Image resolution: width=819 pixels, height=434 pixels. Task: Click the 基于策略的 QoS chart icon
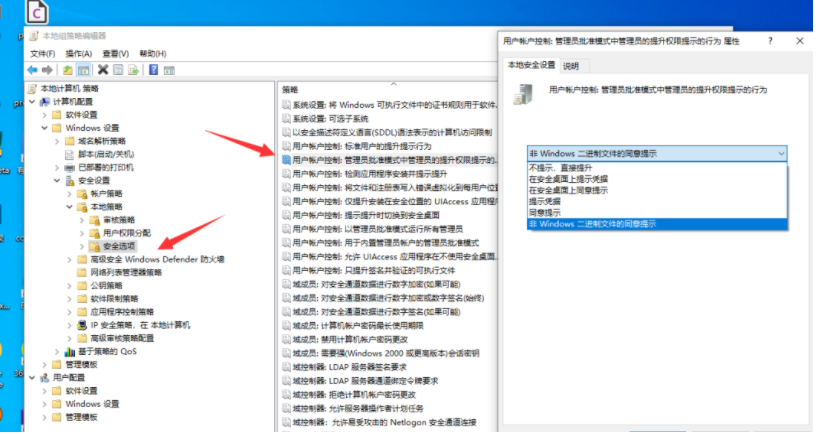tap(69, 352)
